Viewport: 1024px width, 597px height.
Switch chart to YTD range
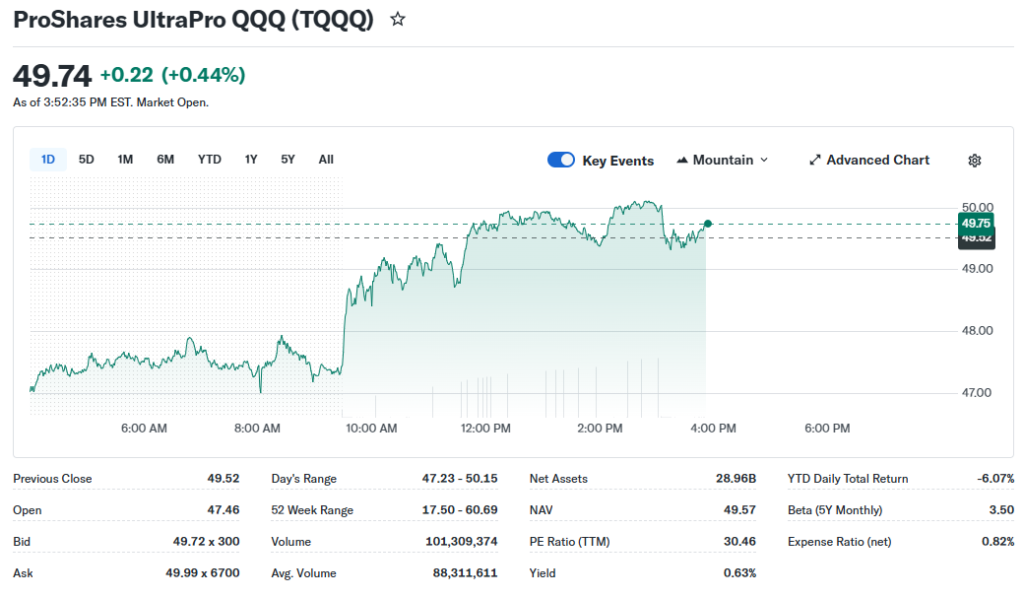coord(209,159)
